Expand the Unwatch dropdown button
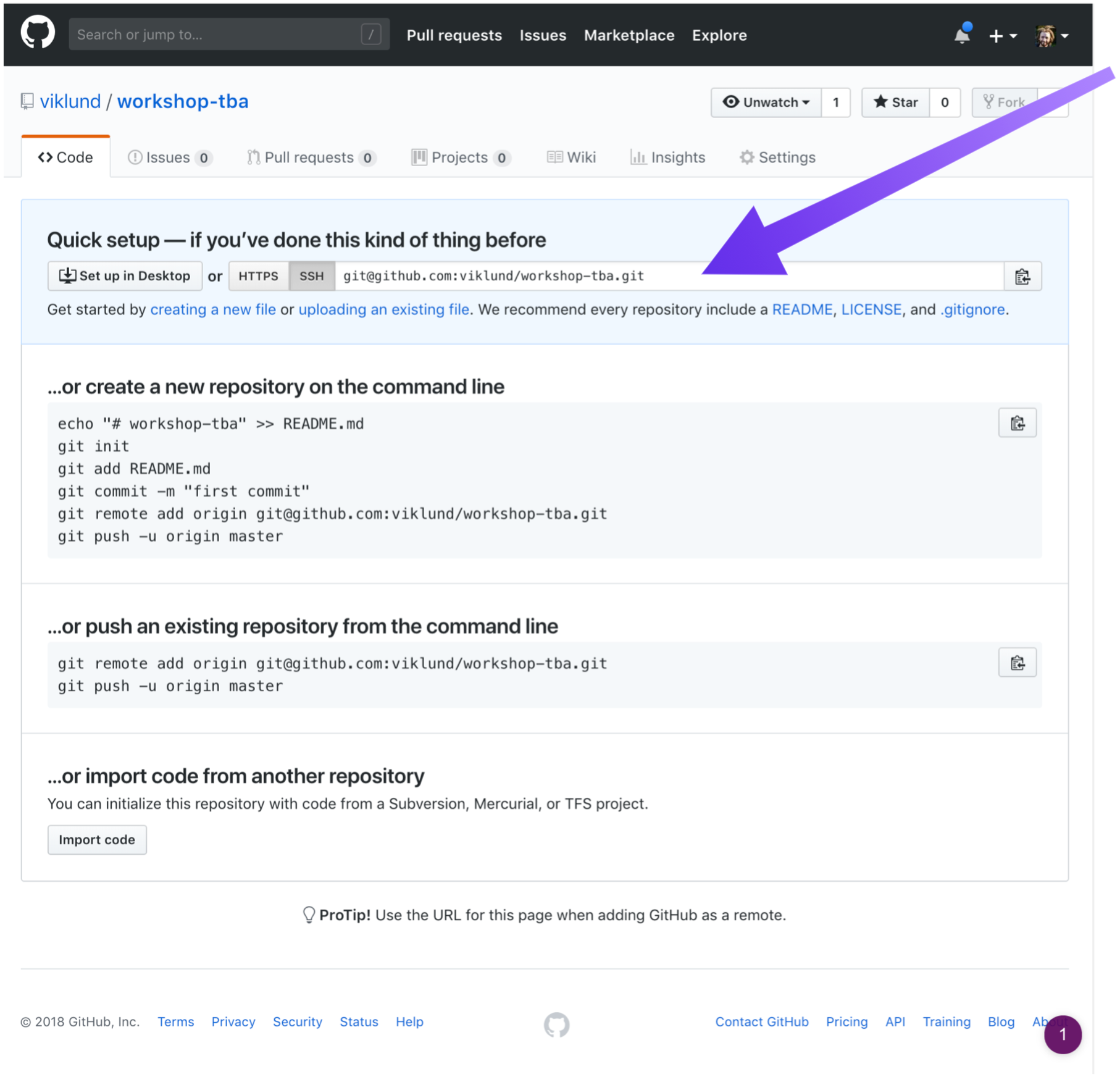The width and height of the screenshot is (1120, 1077). pyautogui.click(x=766, y=102)
